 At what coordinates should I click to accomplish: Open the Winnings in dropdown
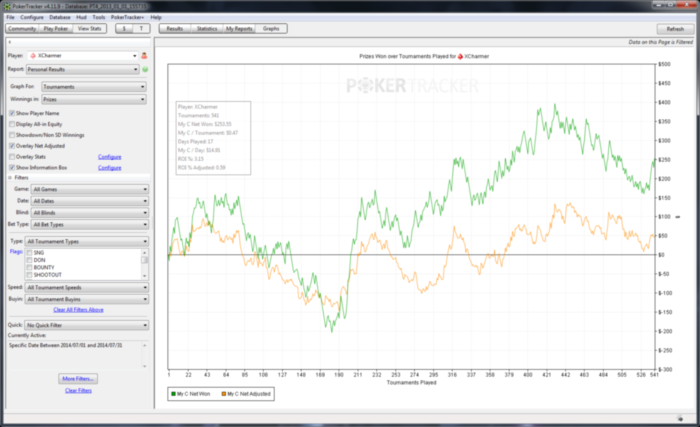94,99
